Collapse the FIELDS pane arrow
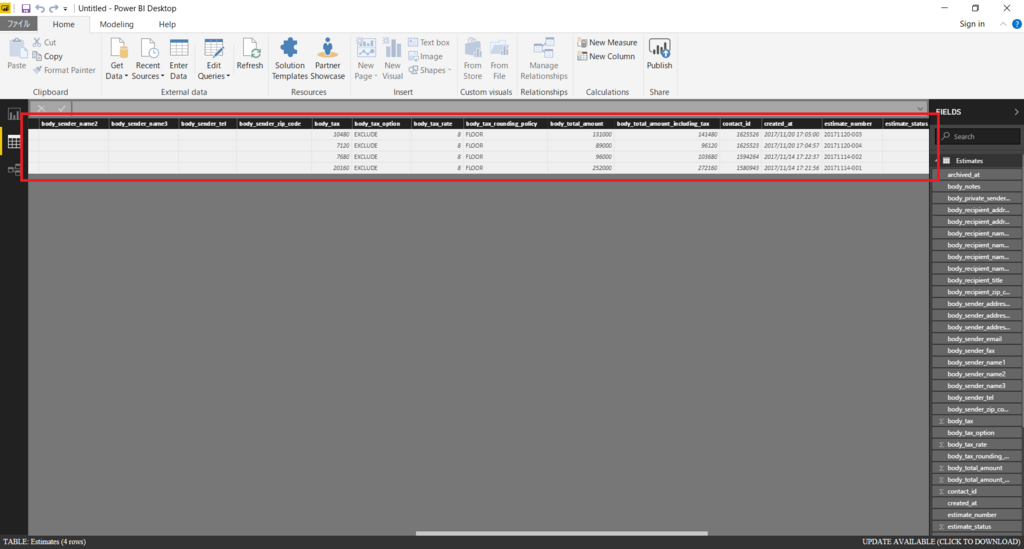The height and width of the screenshot is (549, 1024). 1016,112
